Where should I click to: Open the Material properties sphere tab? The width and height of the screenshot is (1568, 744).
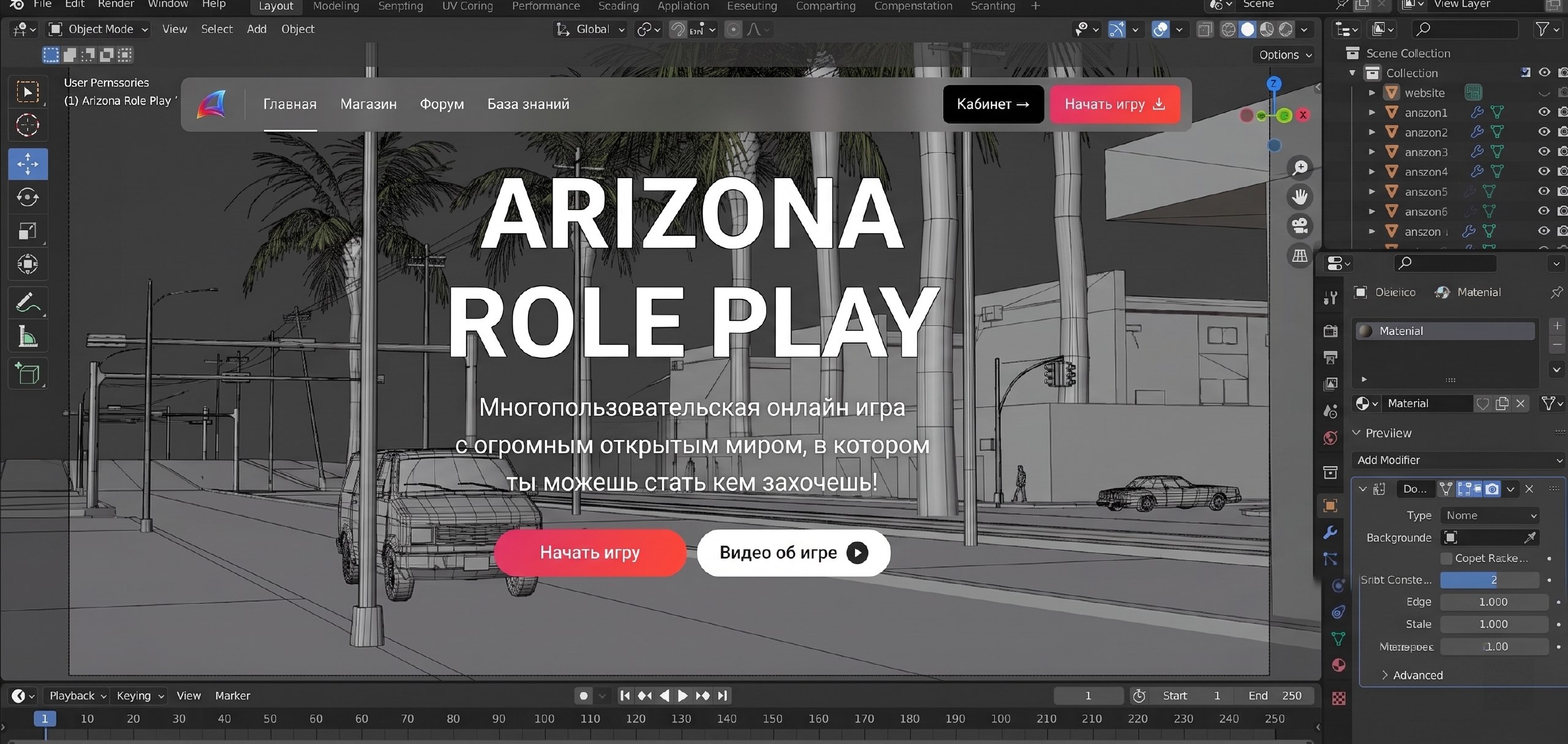point(1339,666)
